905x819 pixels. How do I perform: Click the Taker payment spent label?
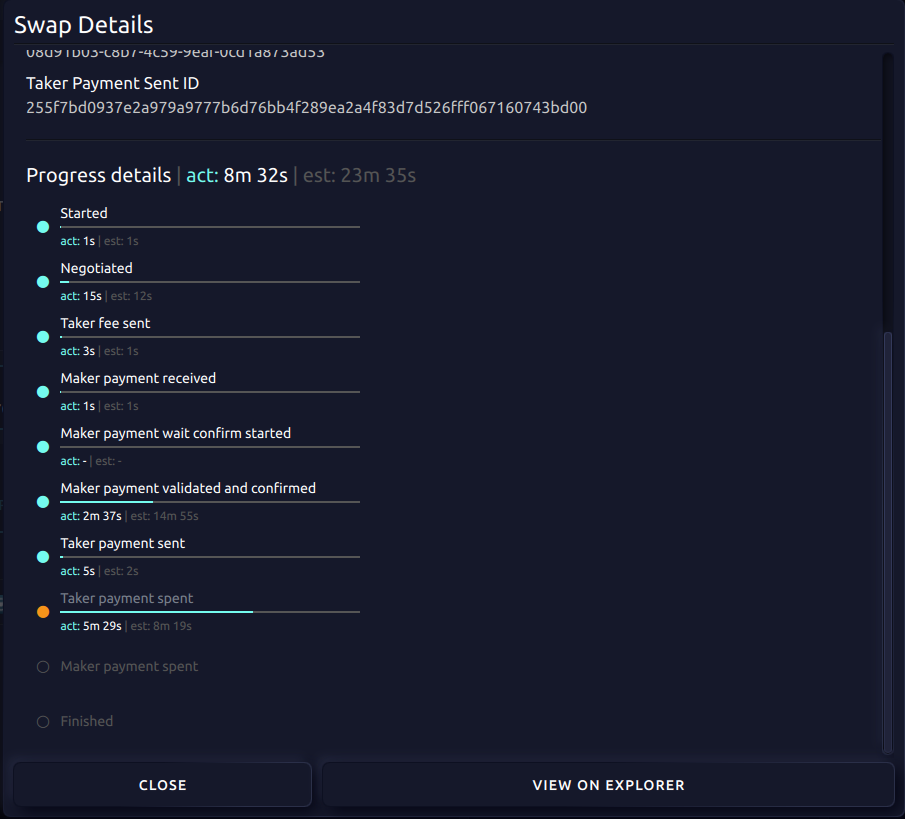(x=126, y=599)
